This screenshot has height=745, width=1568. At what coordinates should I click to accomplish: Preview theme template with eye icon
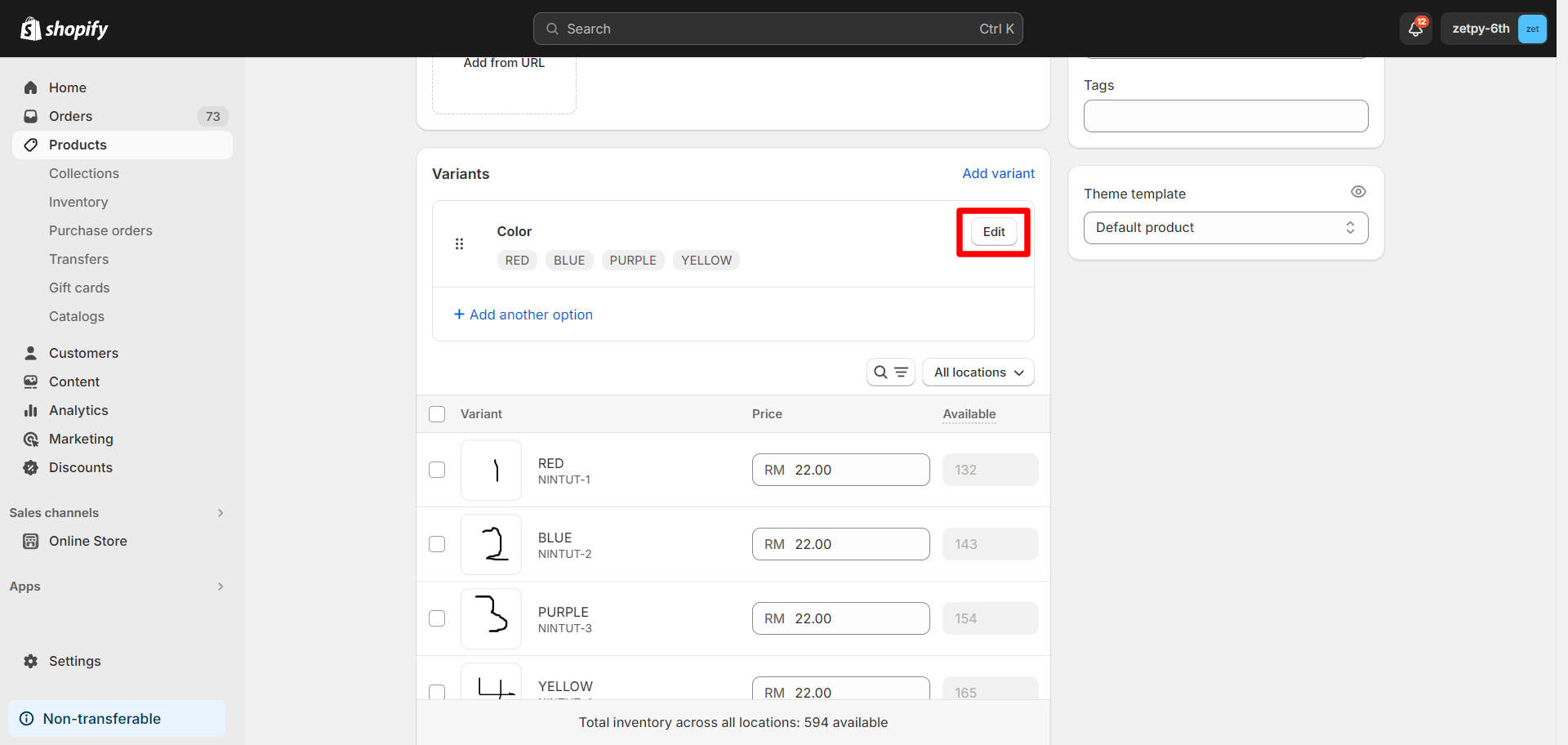(x=1358, y=192)
